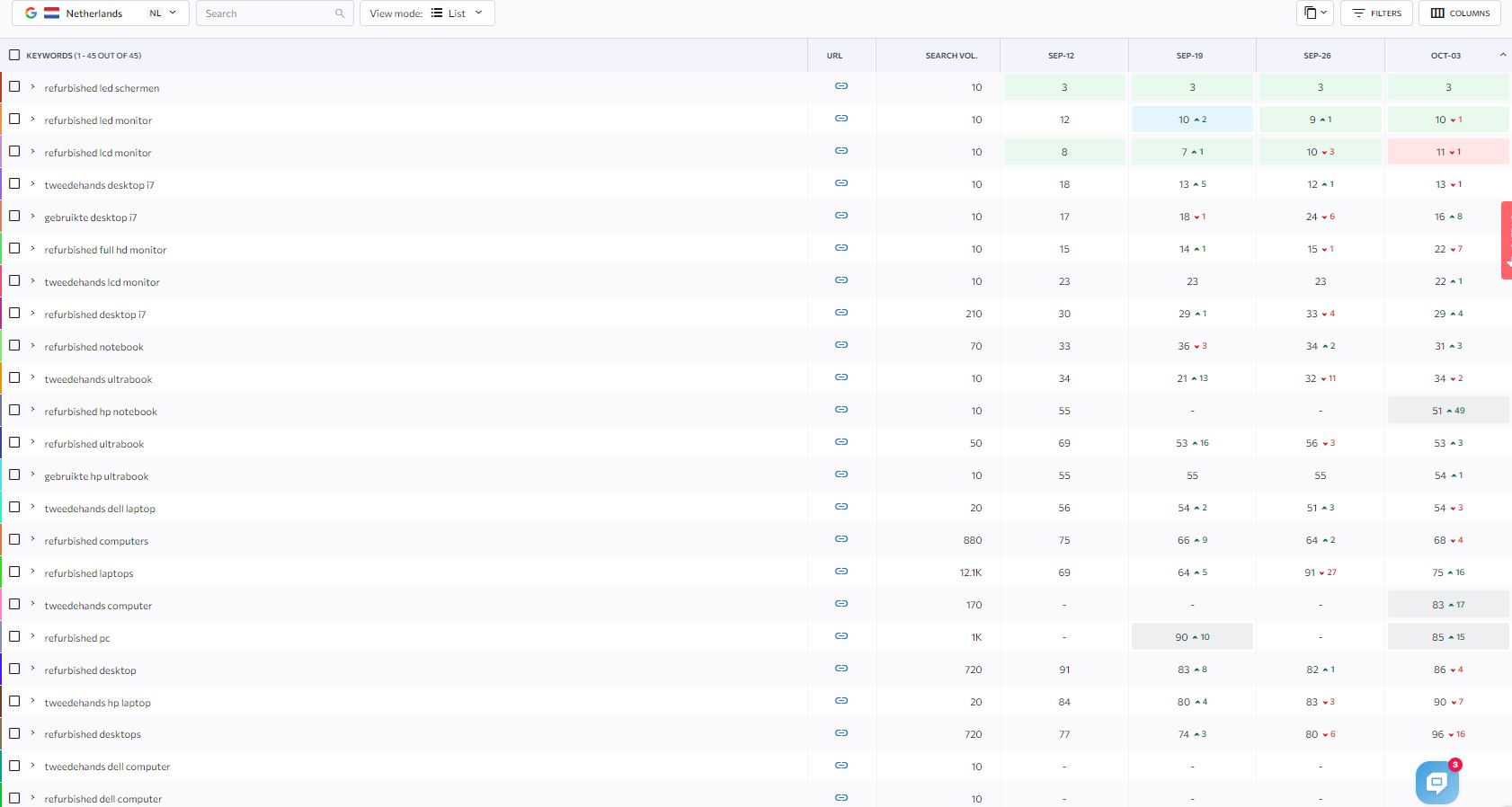The width and height of the screenshot is (1512, 807).
Task: Open URL link for refurbished full hd monitor
Action: (841, 248)
